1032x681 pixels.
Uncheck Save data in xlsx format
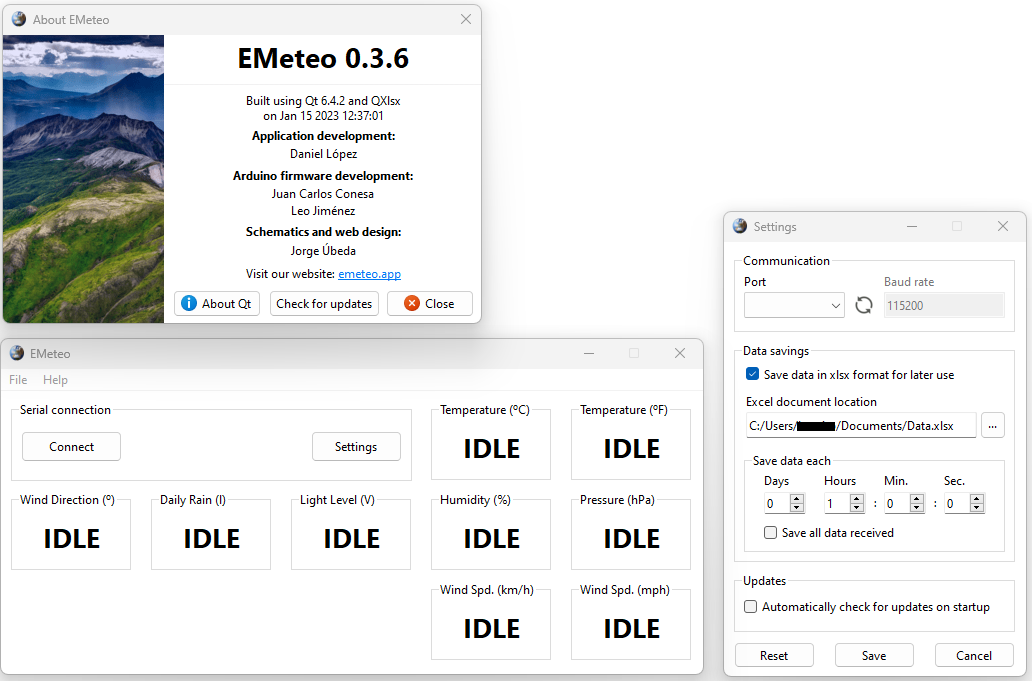(752, 374)
